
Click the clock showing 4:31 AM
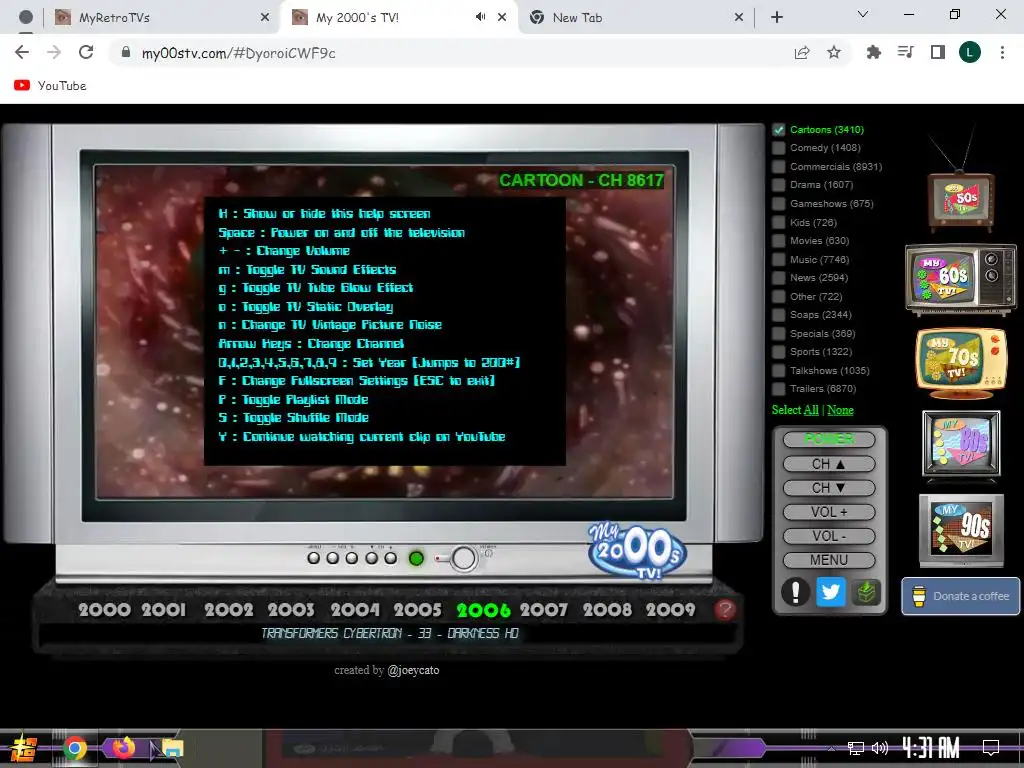pyautogui.click(x=931, y=747)
